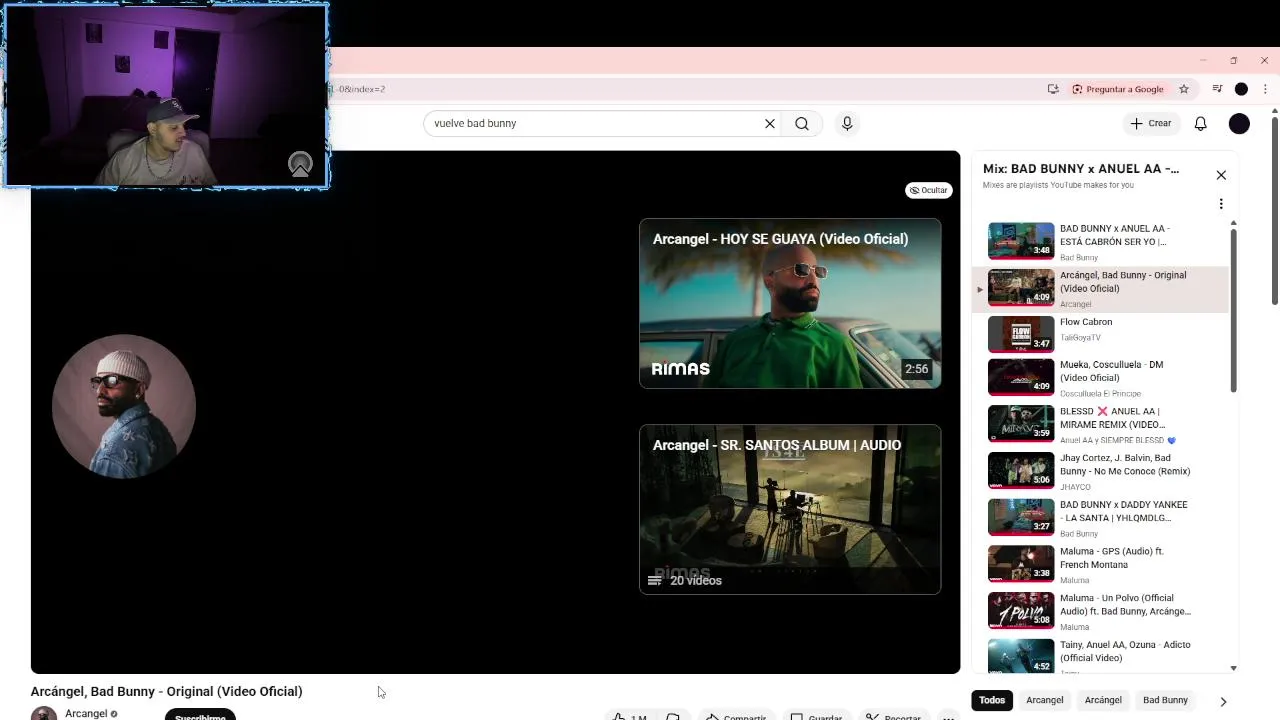Open the Mix playlist options menu
The height and width of the screenshot is (720, 1280).
coord(1221,204)
